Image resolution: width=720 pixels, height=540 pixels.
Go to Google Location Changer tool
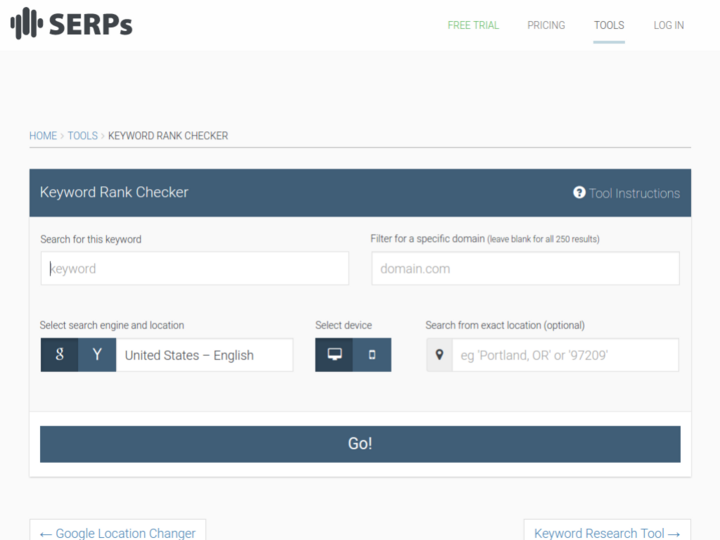coord(118,532)
